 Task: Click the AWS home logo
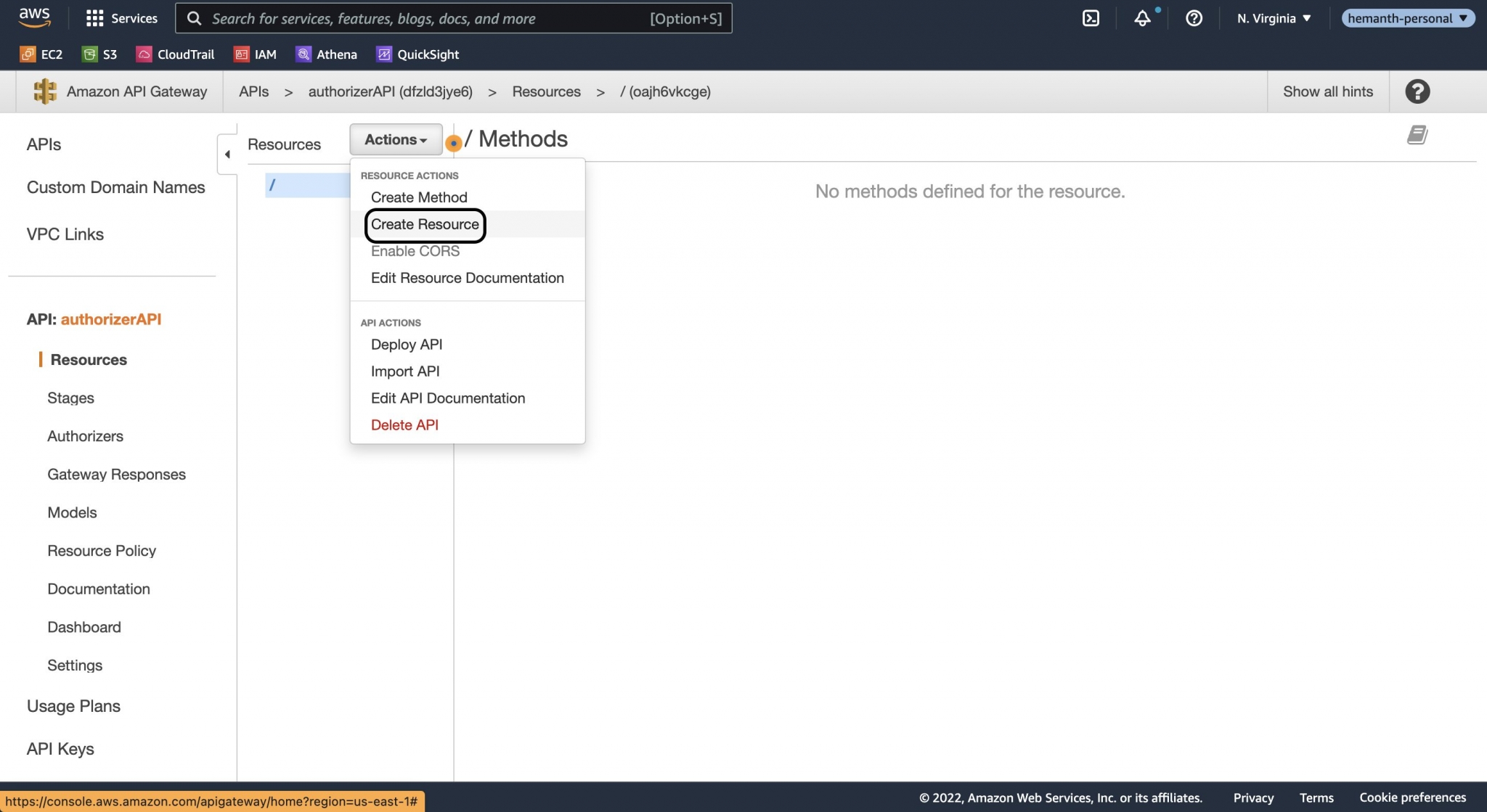coord(33,17)
